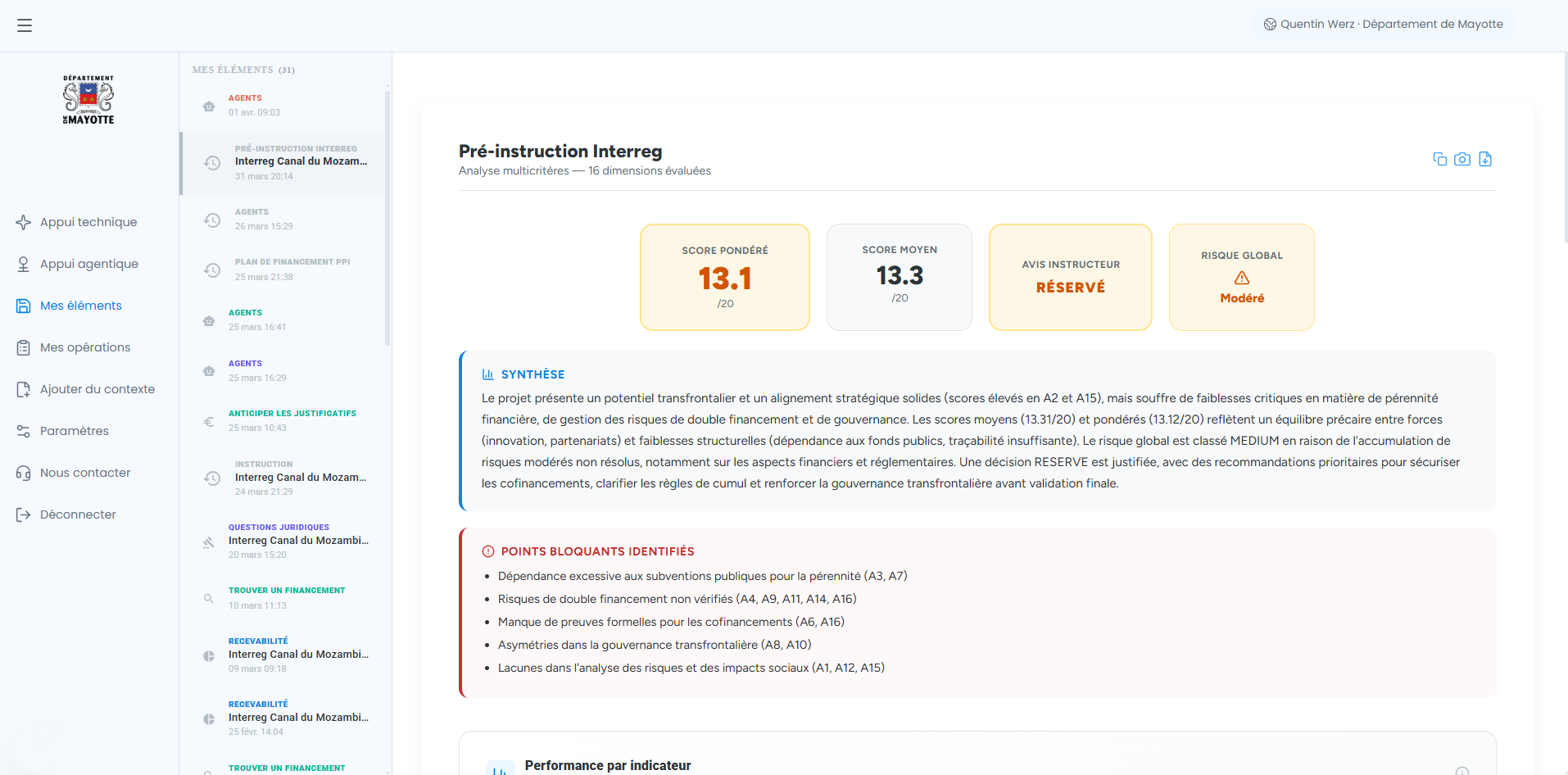Click the Quentin Werz user profile button
Viewport: 1568px width, 775px height.
(1383, 25)
